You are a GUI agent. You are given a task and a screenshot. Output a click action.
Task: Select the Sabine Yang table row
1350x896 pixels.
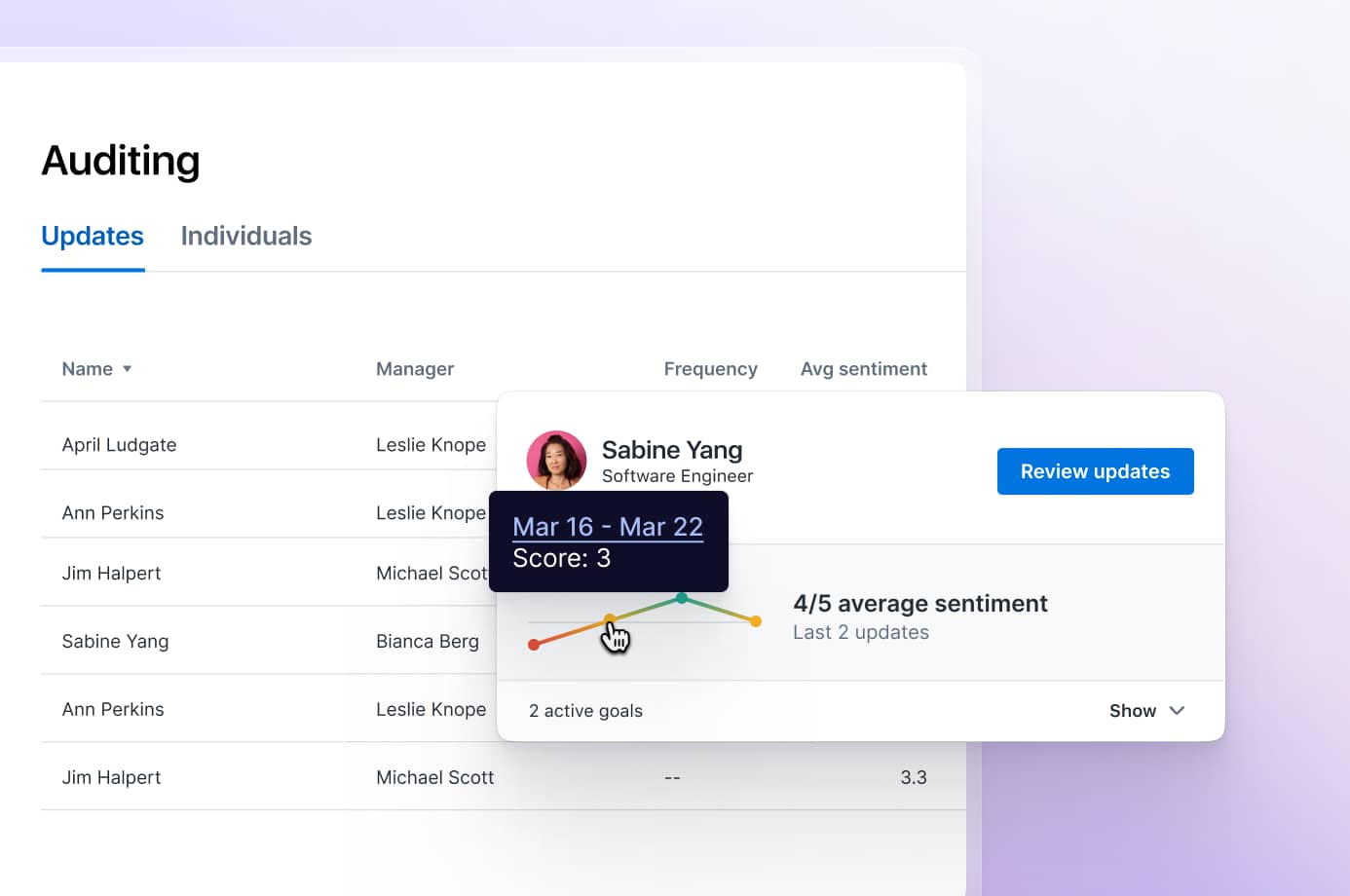click(115, 641)
